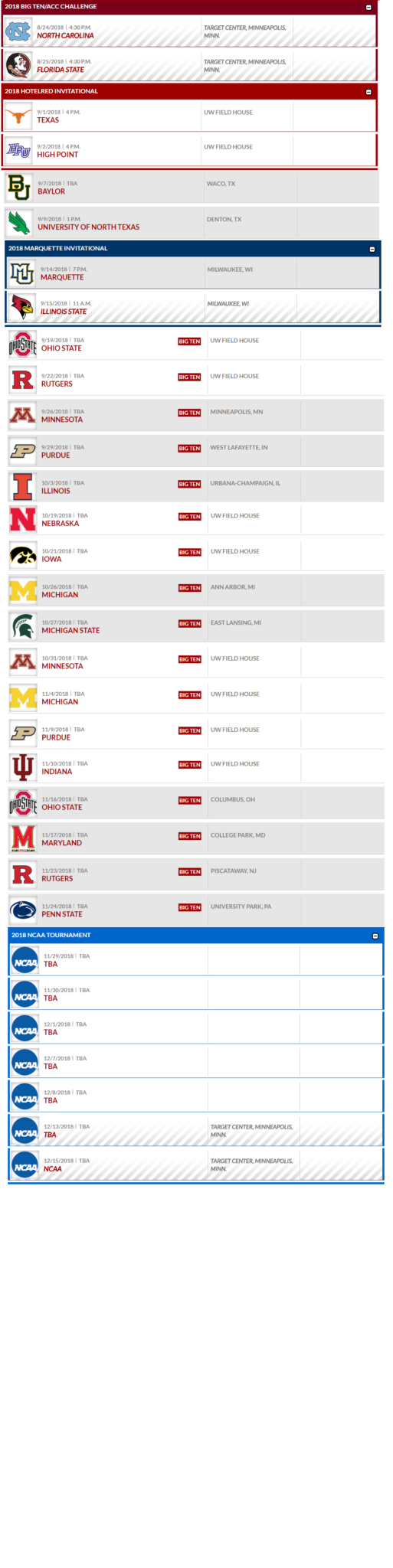Click the North Carolina Tar Heels logo

click(18, 31)
